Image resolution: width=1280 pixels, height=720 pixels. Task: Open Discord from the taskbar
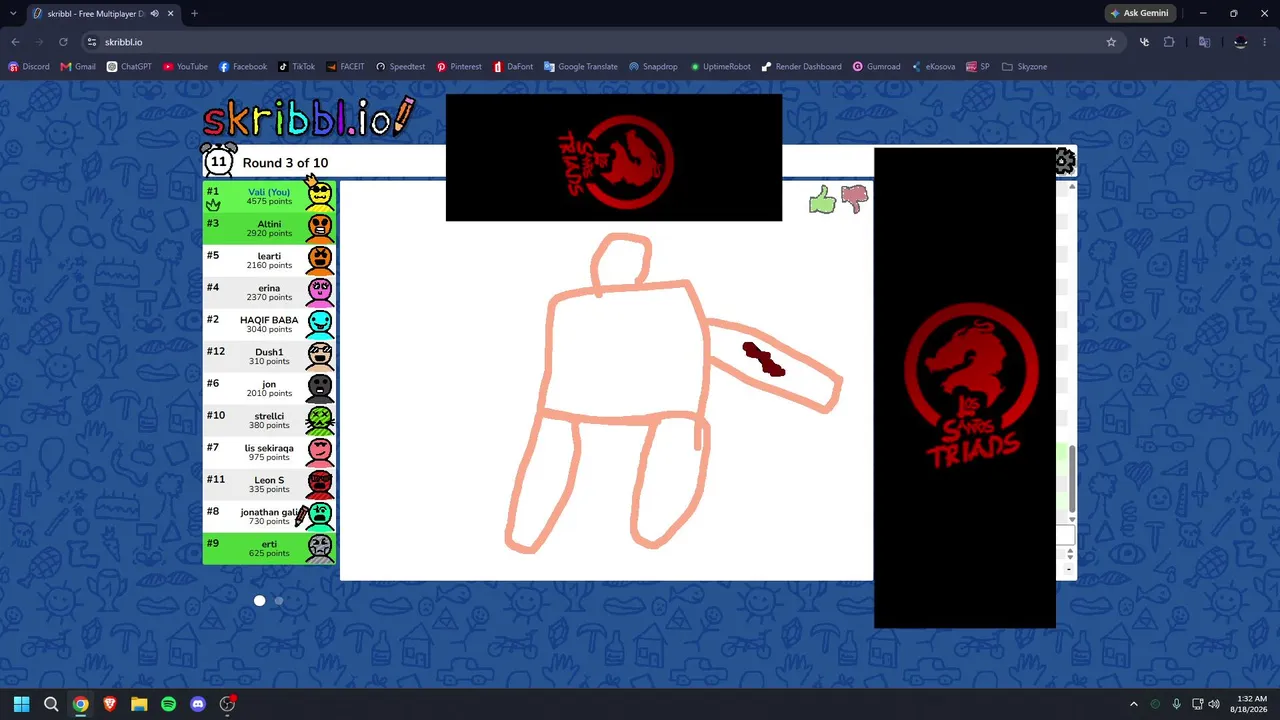click(198, 704)
